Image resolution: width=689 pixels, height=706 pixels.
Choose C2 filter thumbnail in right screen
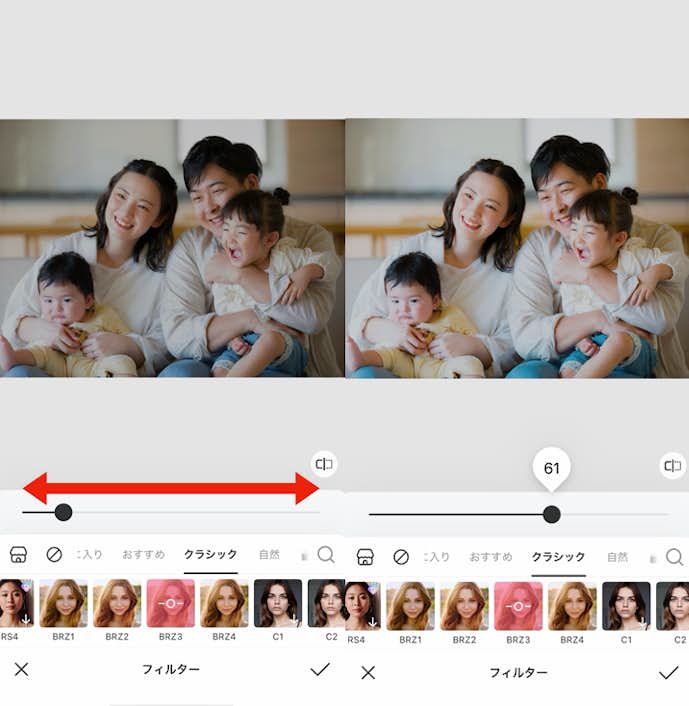coord(672,606)
